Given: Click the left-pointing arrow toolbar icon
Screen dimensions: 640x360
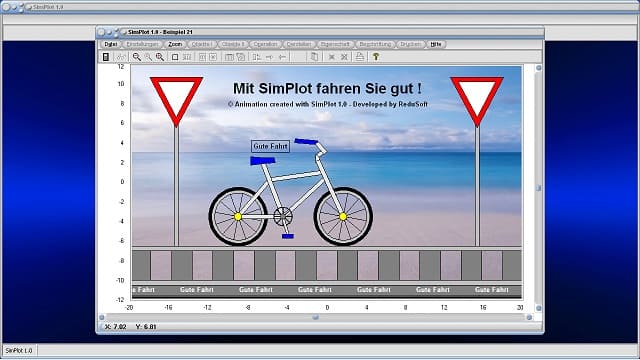Looking at the screenshot, I should pos(282,57).
